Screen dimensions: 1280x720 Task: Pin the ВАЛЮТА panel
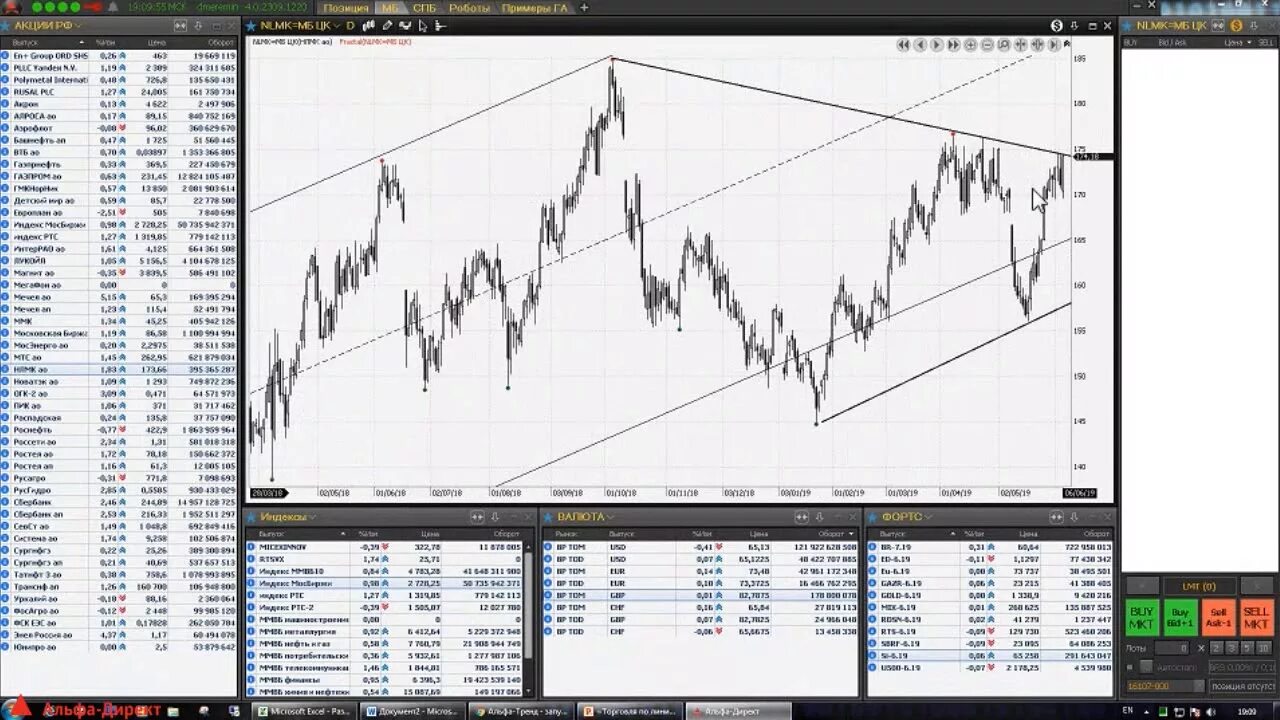(x=820, y=517)
